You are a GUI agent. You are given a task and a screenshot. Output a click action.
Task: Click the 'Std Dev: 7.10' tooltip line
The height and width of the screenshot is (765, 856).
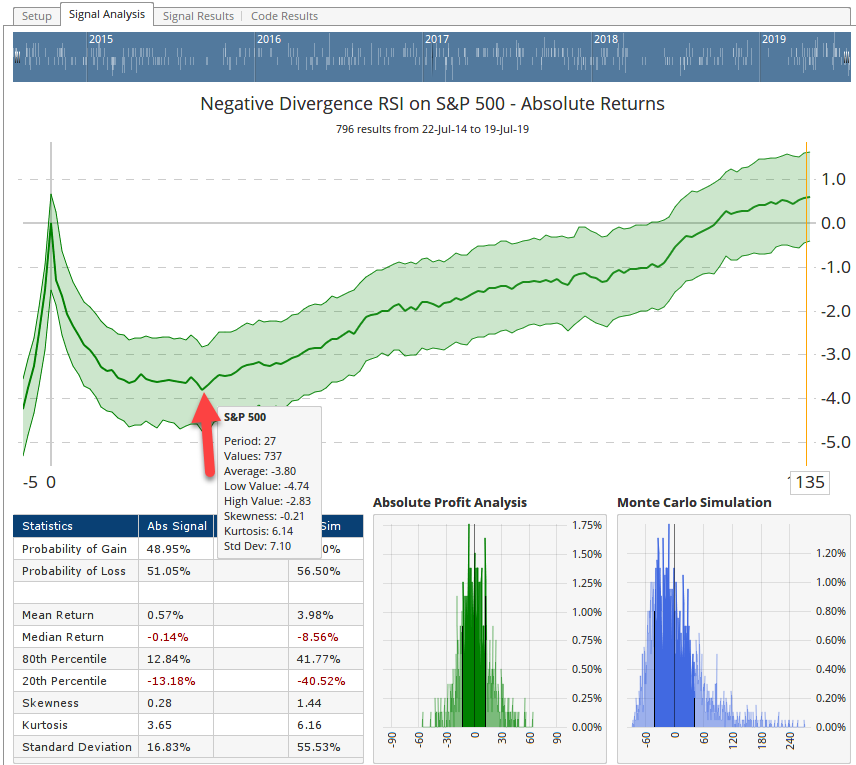point(257,546)
